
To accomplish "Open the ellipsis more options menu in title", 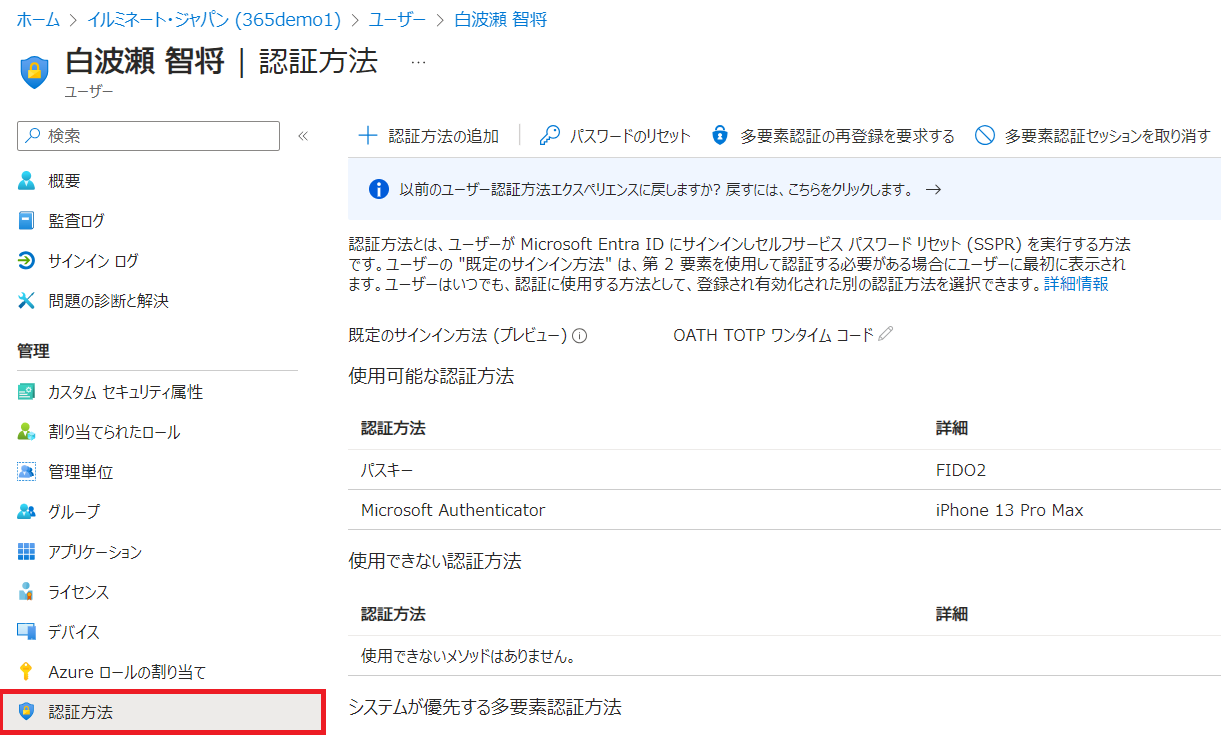I will [418, 62].
